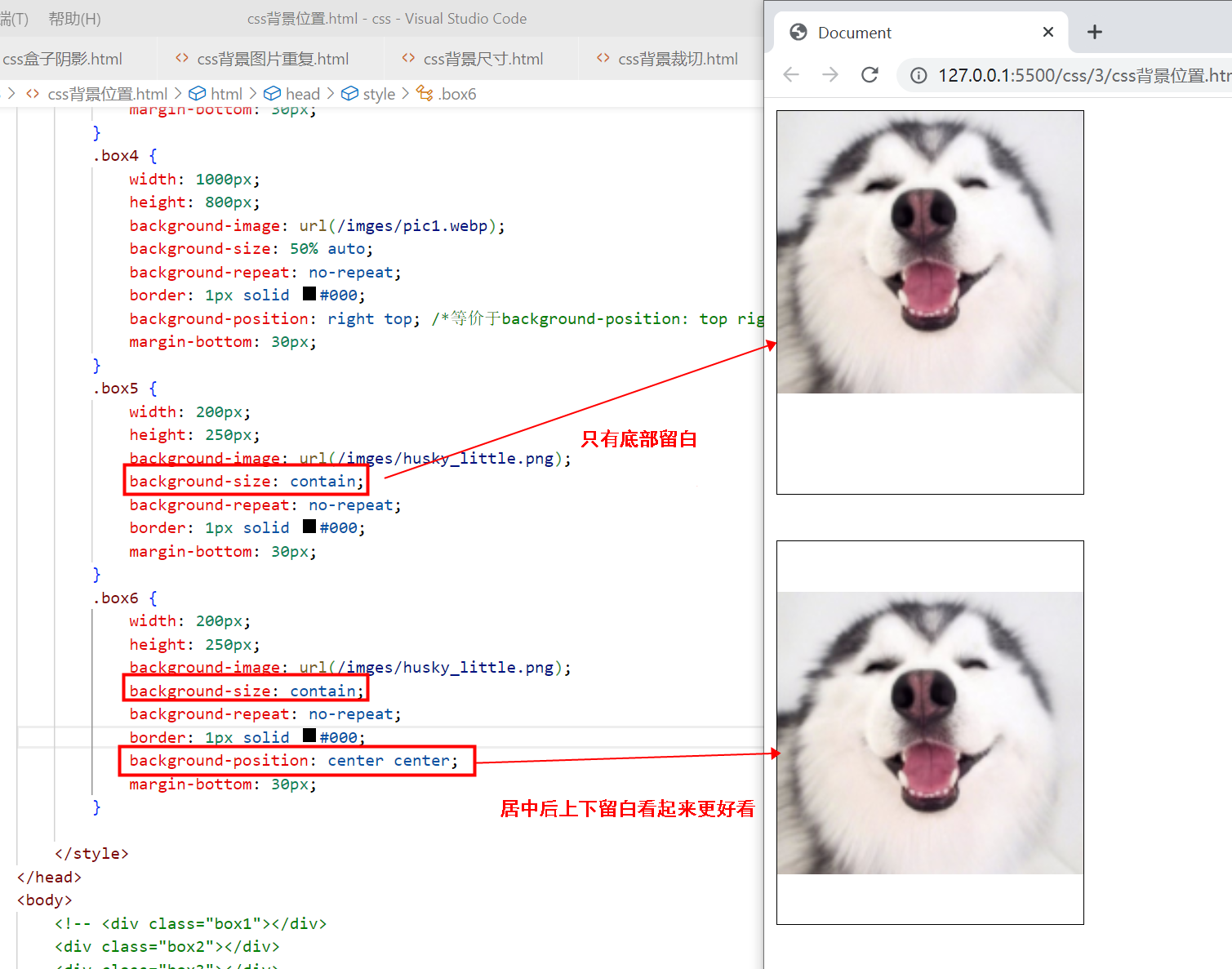Go forward in the browser
The height and width of the screenshot is (969, 1232).
click(830, 74)
